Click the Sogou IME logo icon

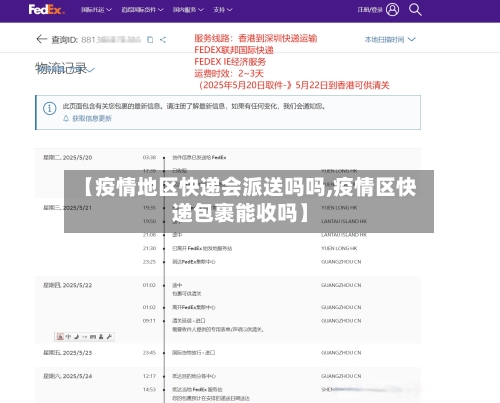[60, 337]
